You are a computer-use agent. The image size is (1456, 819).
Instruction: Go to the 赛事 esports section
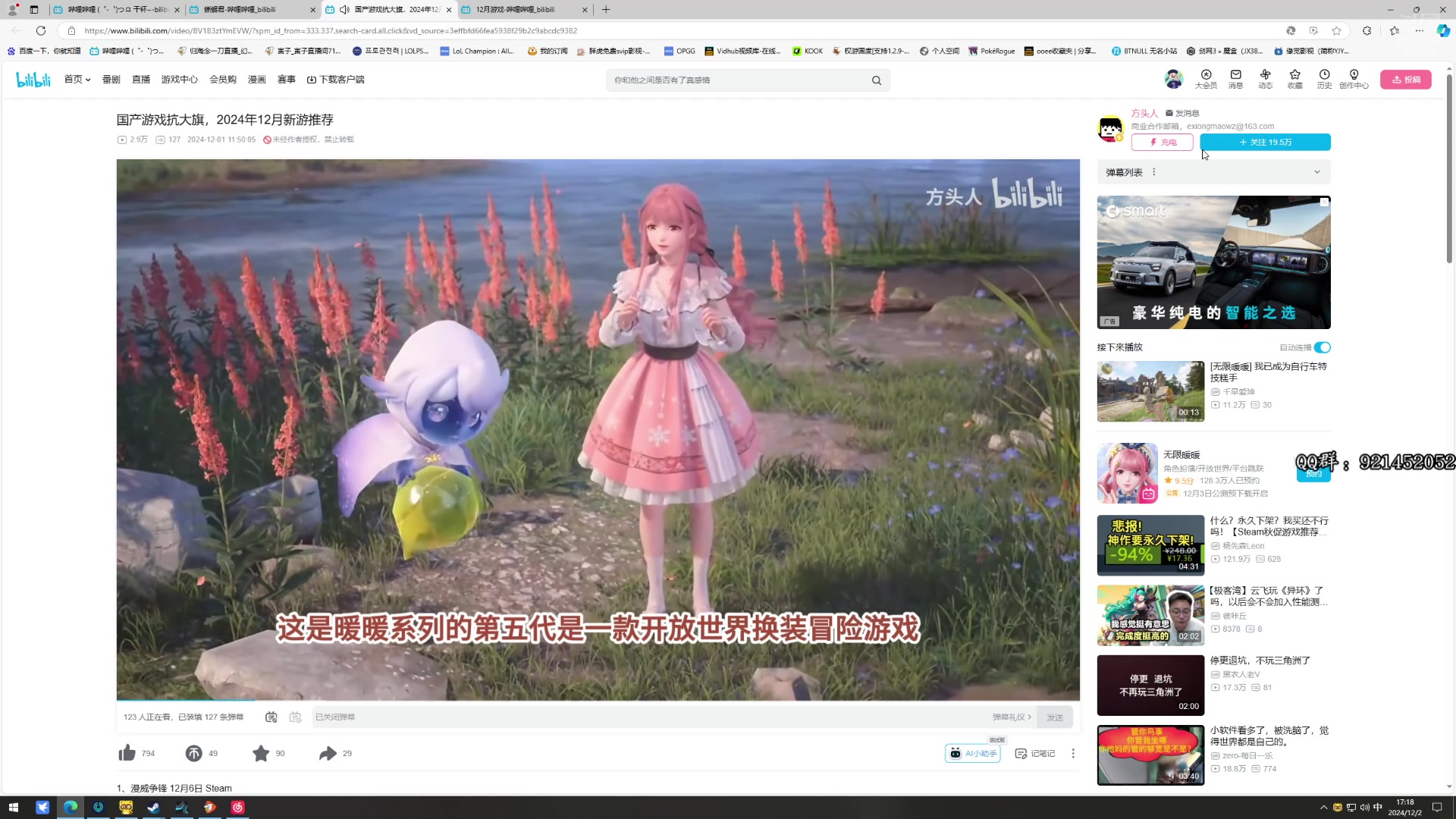[x=287, y=80]
